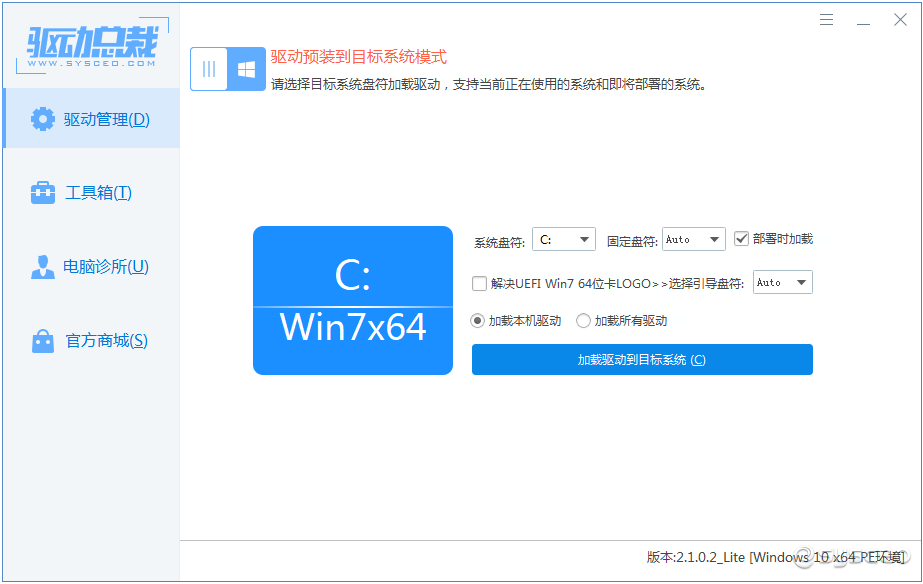Viewport: 923px width, 584px height.
Task: Expand the 系统盘符 C: dropdown
Action: pos(564,240)
